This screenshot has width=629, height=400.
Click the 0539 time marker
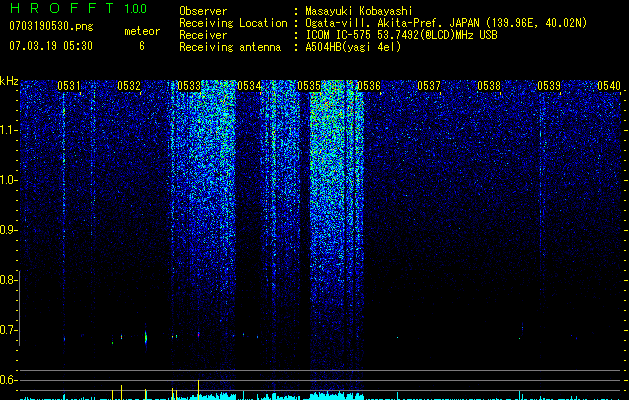[549, 86]
